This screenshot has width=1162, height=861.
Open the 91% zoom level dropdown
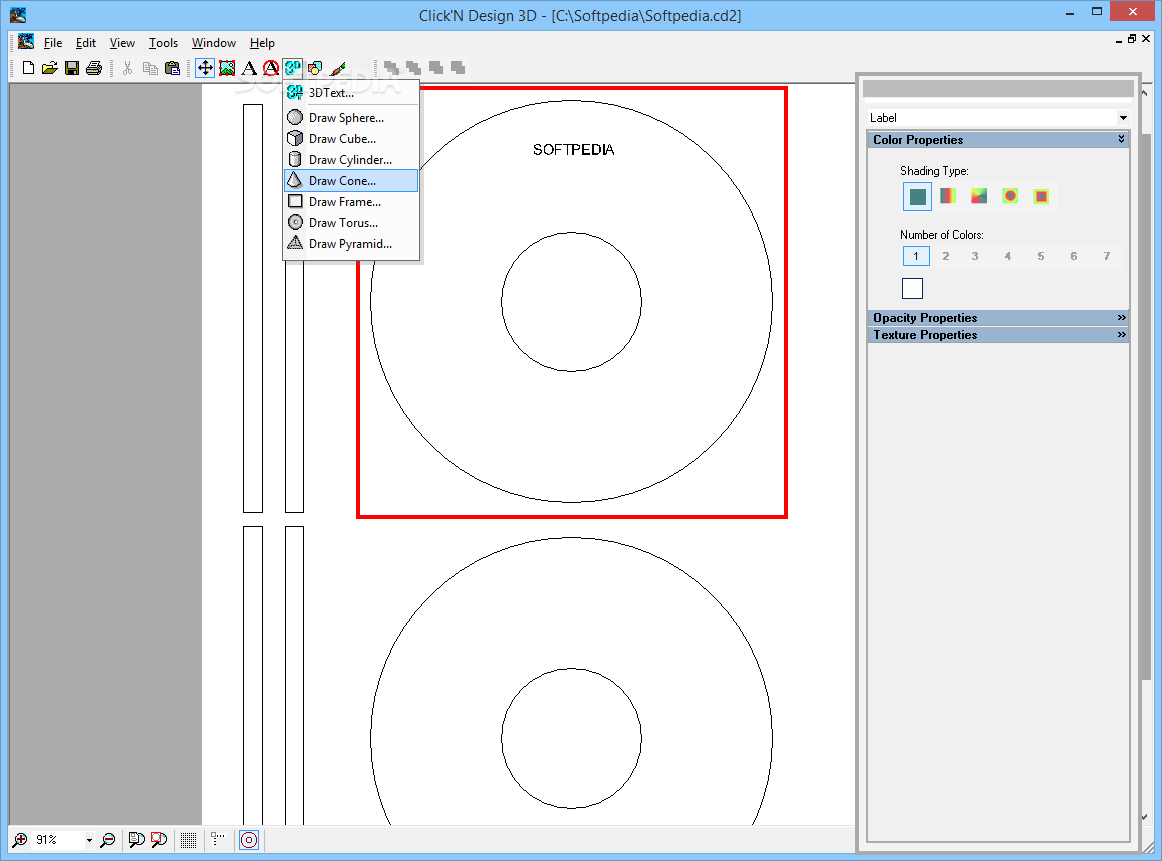[89, 840]
